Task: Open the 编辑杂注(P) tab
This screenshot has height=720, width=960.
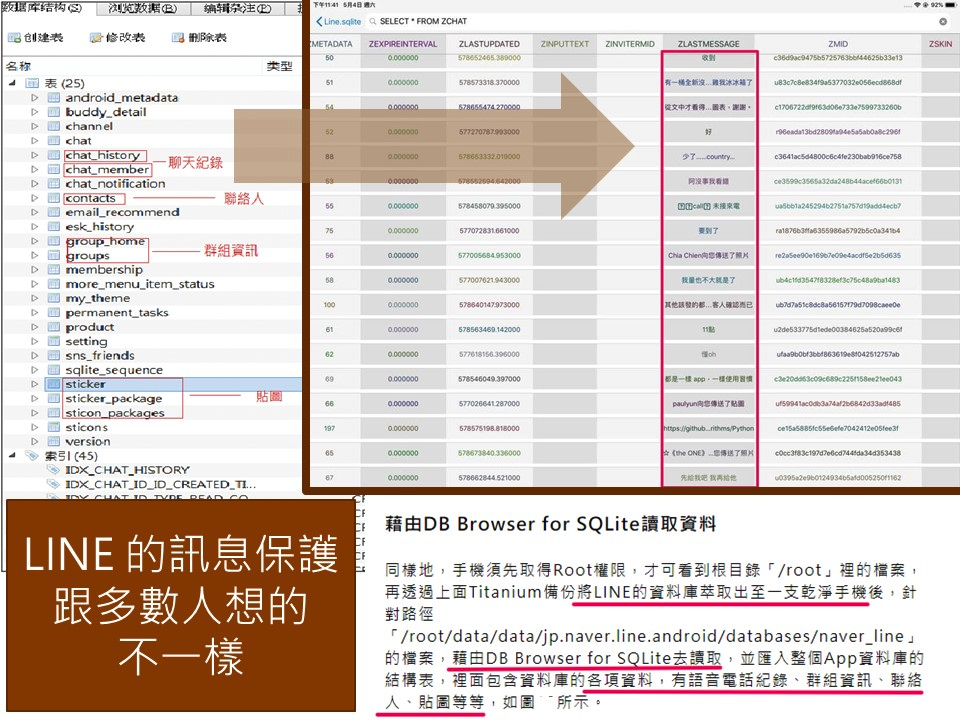Action: (x=238, y=8)
